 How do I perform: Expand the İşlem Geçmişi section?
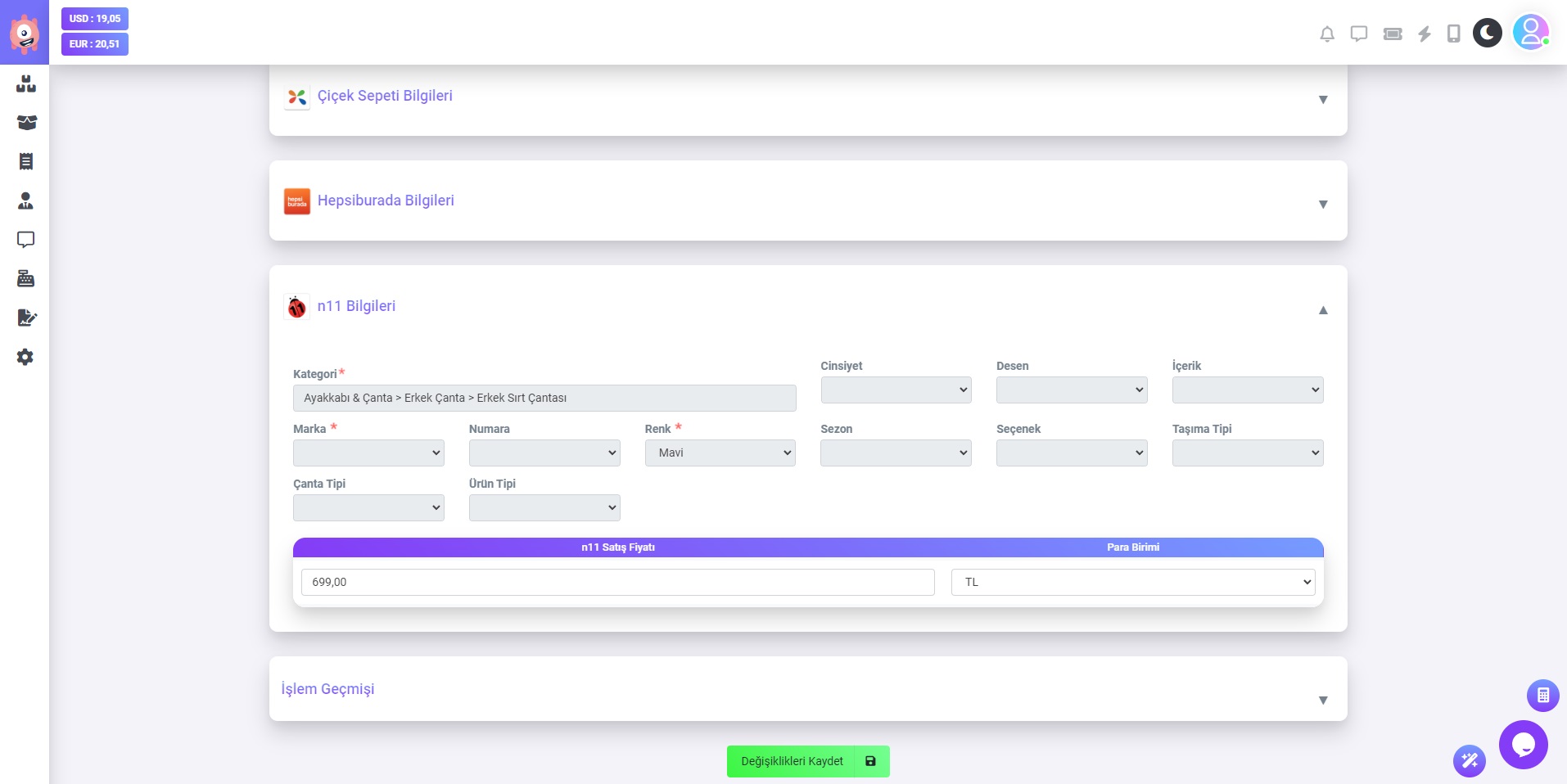pyautogui.click(x=1322, y=701)
